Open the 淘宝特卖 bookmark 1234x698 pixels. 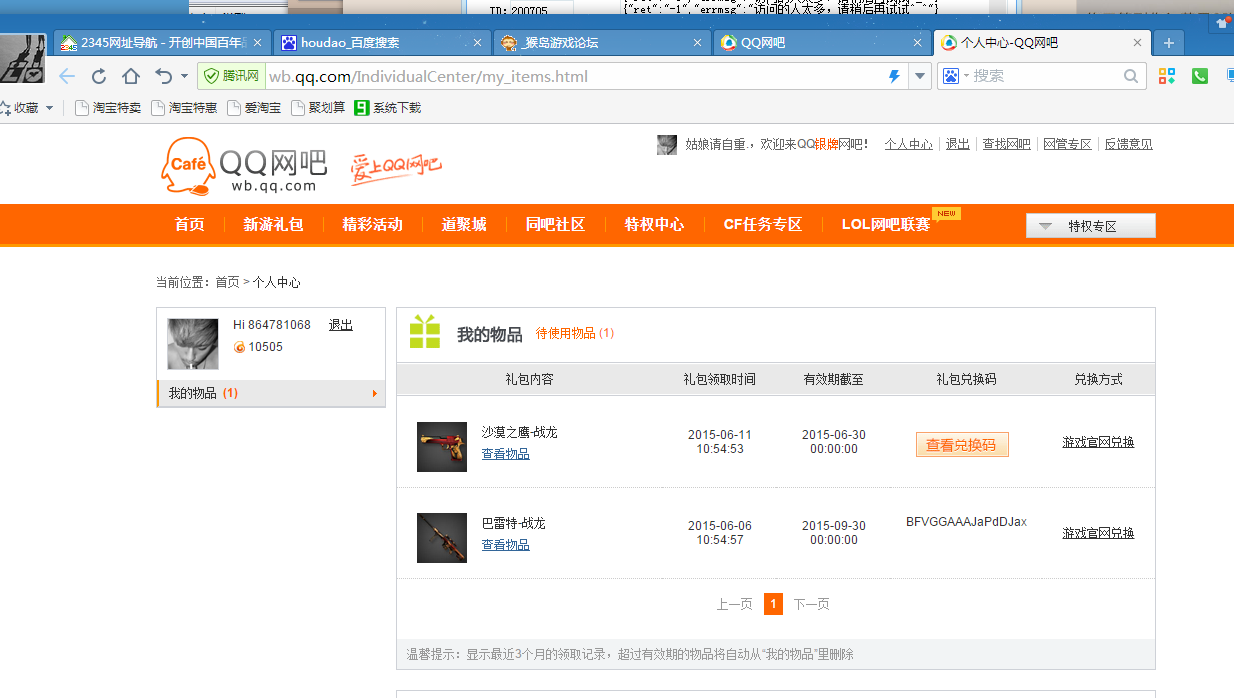click(x=108, y=108)
